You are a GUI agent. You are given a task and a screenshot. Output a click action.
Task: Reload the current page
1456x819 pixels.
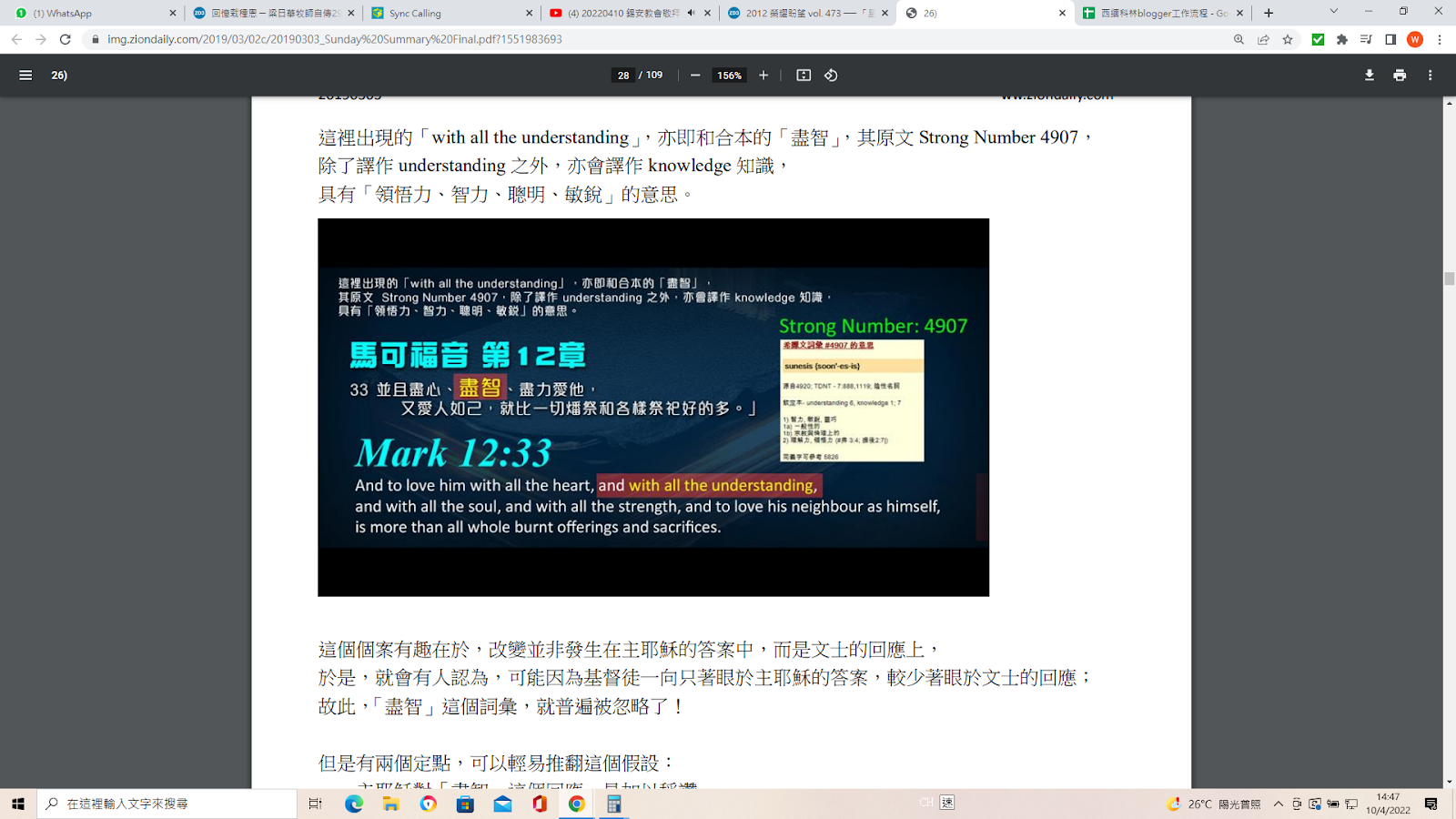[66, 39]
